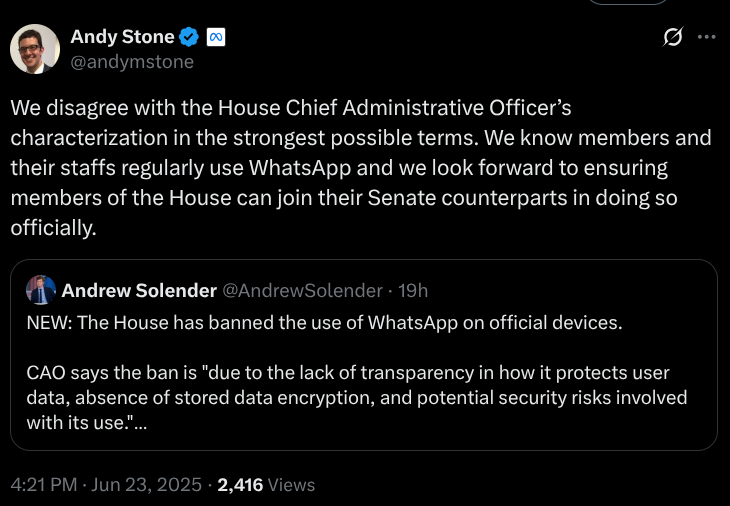
Task: Open Andy Stone's display name link
Action: pyautogui.click(x=121, y=37)
